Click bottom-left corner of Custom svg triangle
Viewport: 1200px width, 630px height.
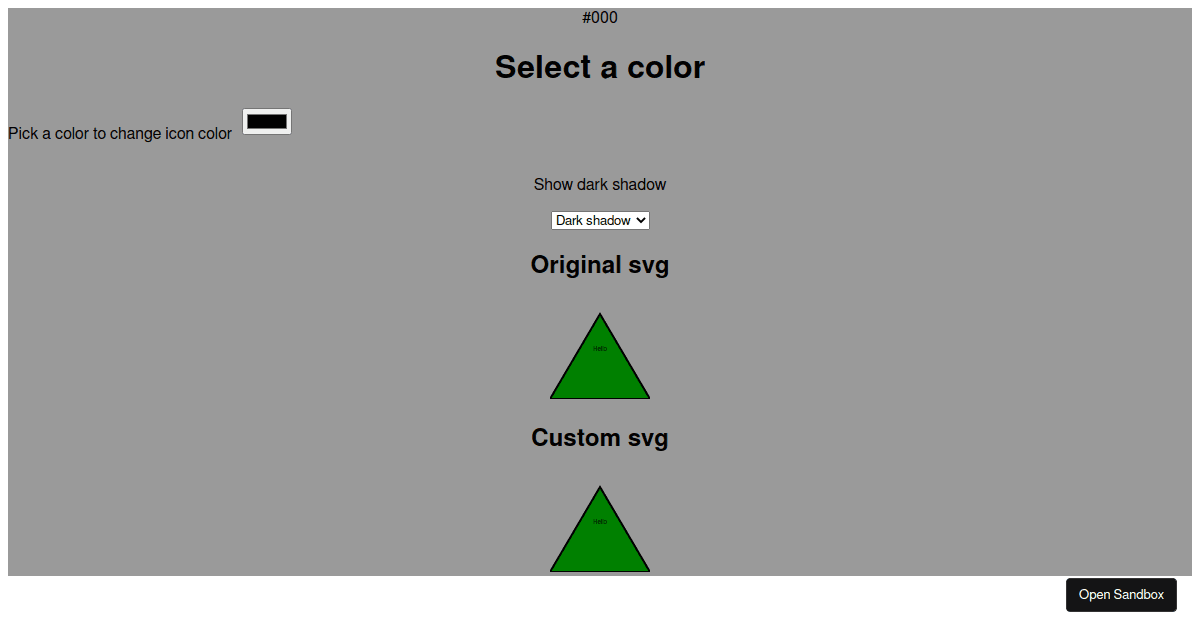coord(554,569)
